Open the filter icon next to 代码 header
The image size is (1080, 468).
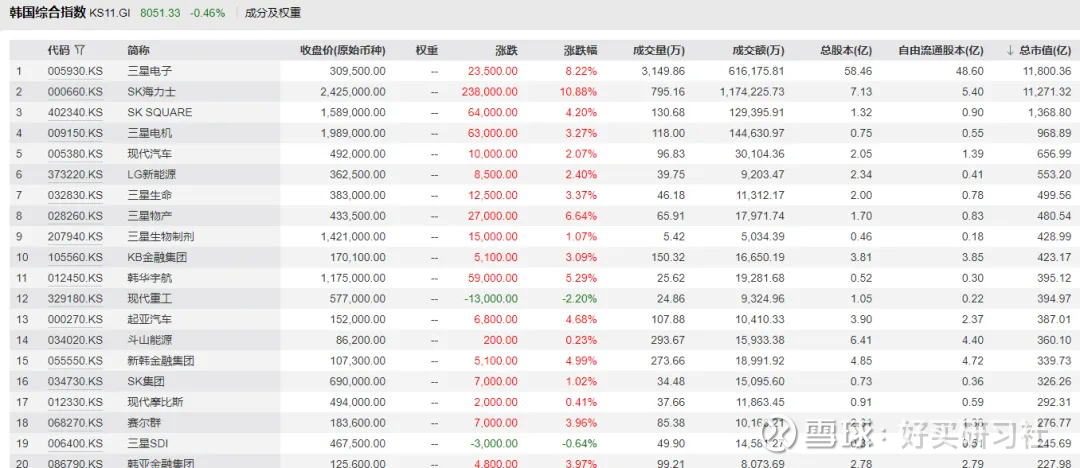click(80, 50)
